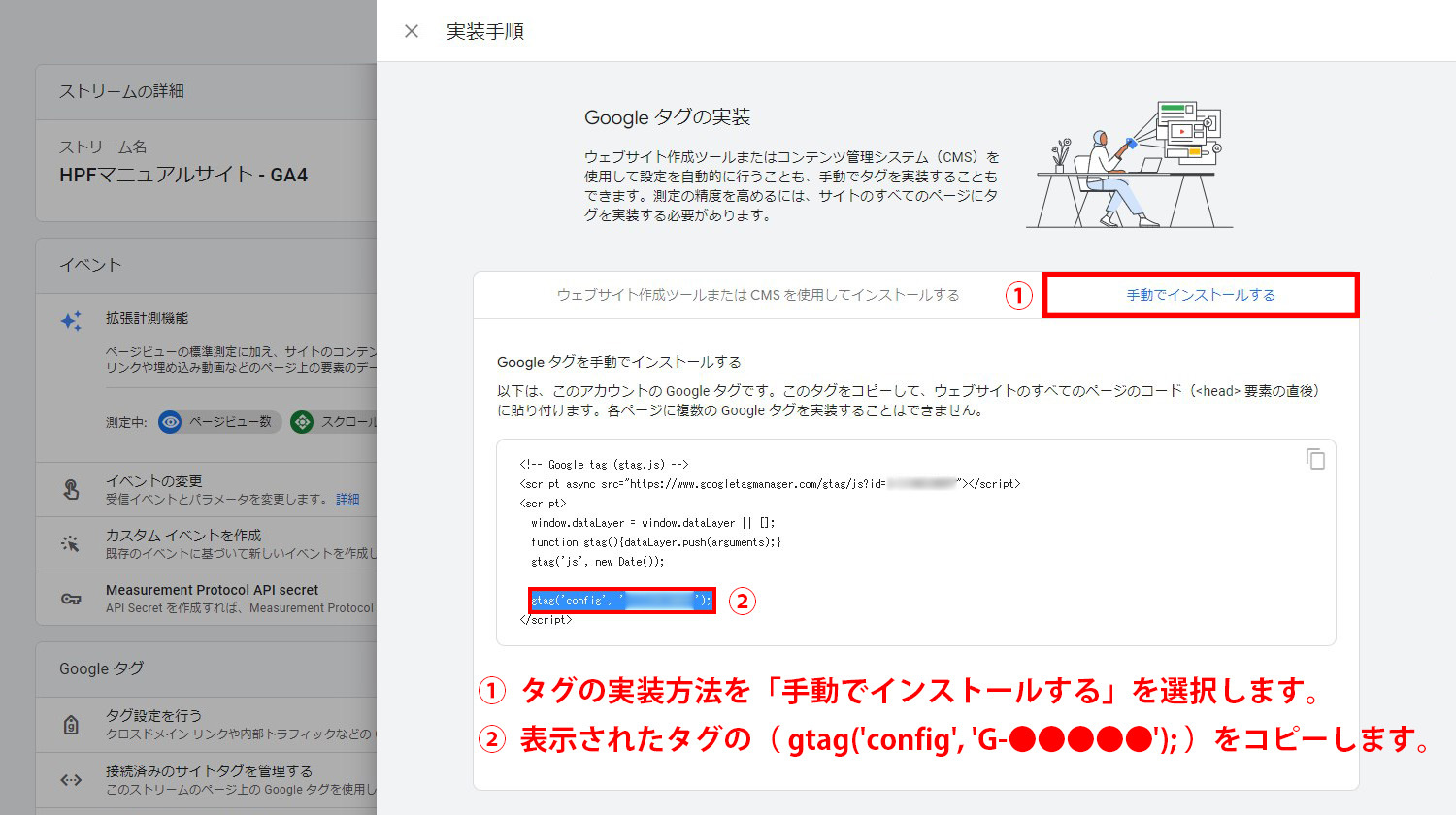Viewport: 1456px width, 815px height.
Task: Click the ストリームの詳細 header
Action: tap(121, 91)
